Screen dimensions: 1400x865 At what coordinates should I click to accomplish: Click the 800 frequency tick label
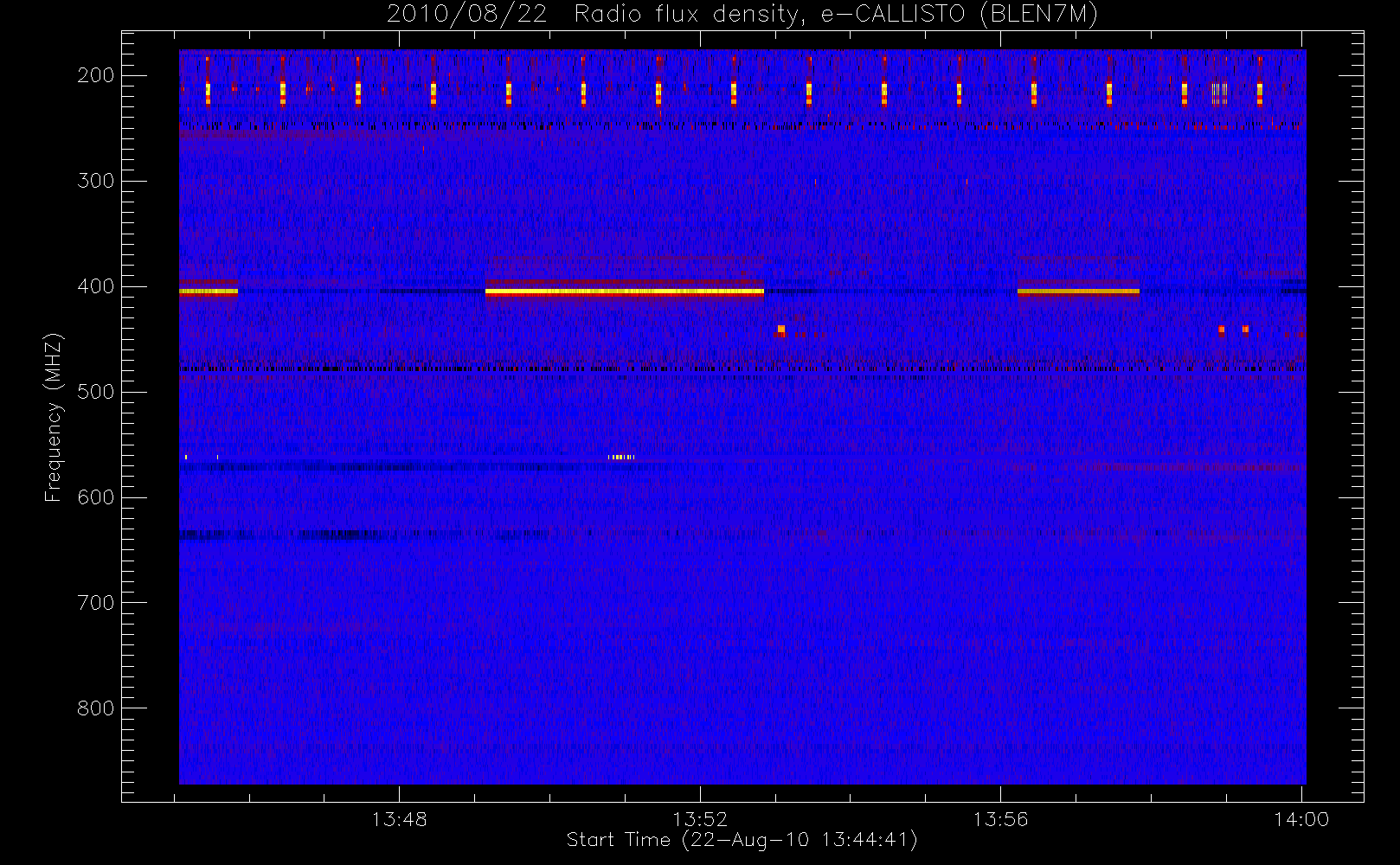tap(96, 708)
